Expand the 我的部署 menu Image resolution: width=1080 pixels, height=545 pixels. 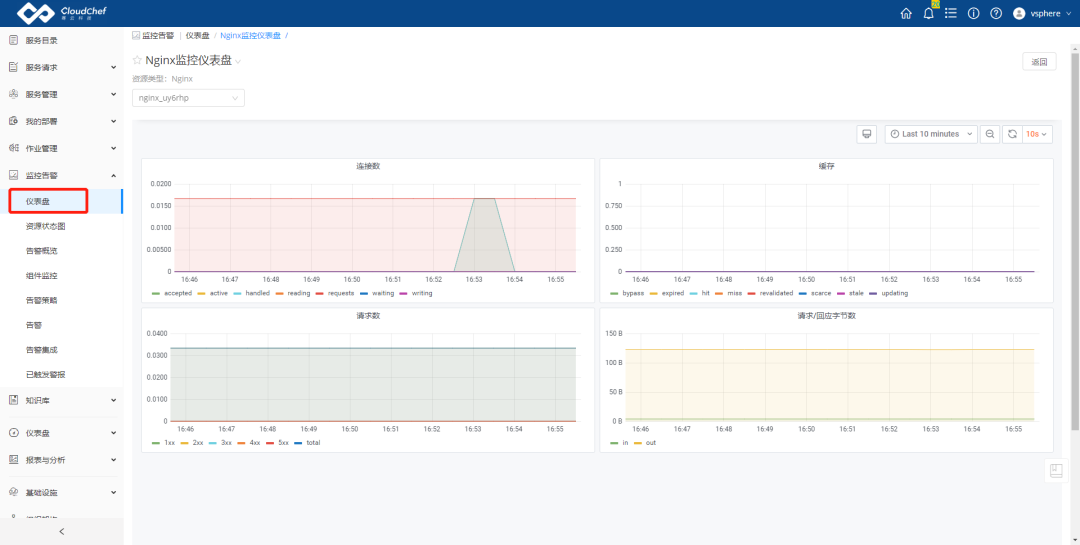coord(114,121)
